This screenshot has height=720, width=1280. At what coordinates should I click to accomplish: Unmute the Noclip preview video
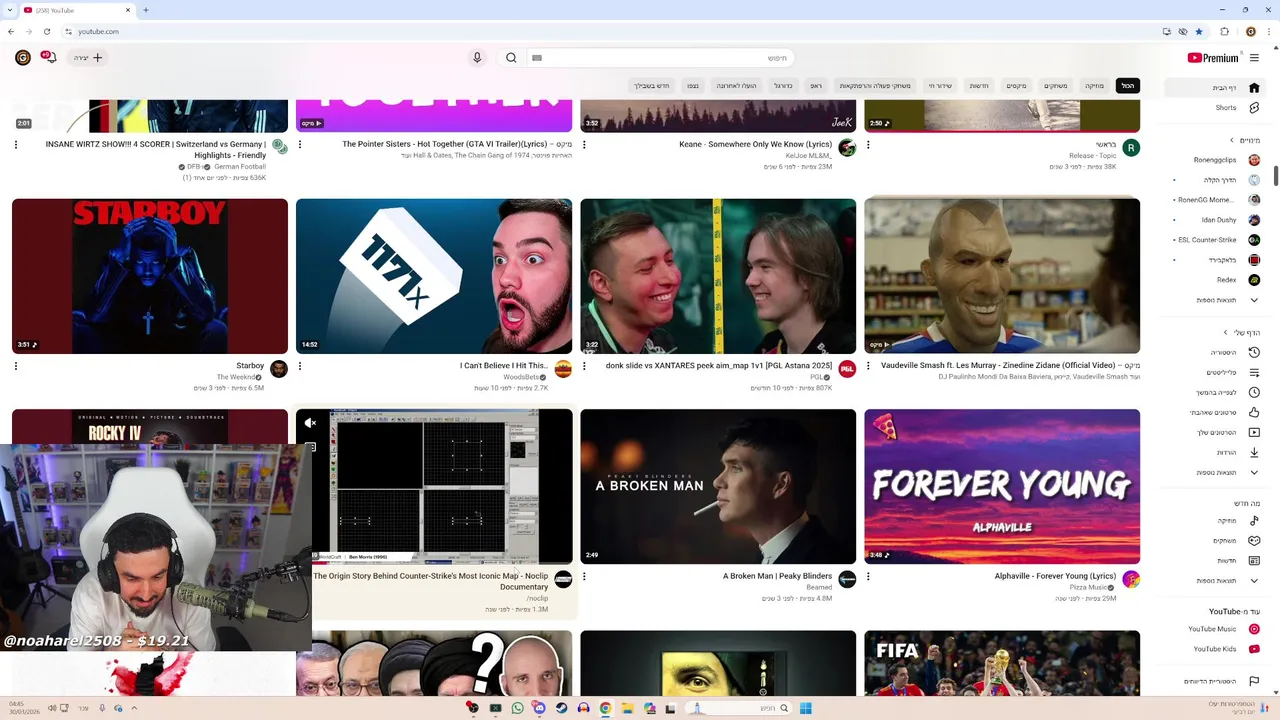(x=310, y=423)
